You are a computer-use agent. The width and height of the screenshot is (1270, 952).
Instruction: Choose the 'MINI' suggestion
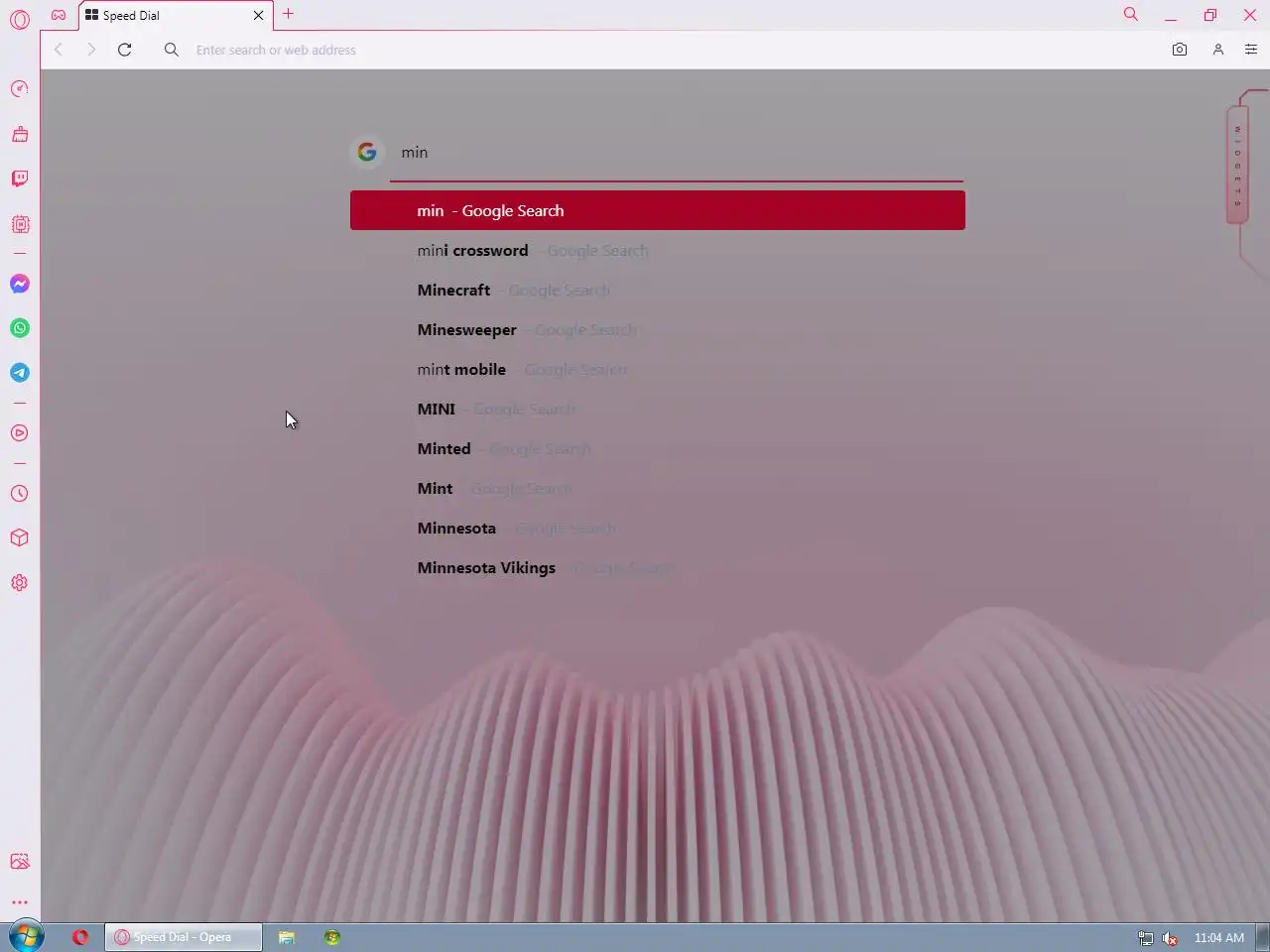click(658, 409)
